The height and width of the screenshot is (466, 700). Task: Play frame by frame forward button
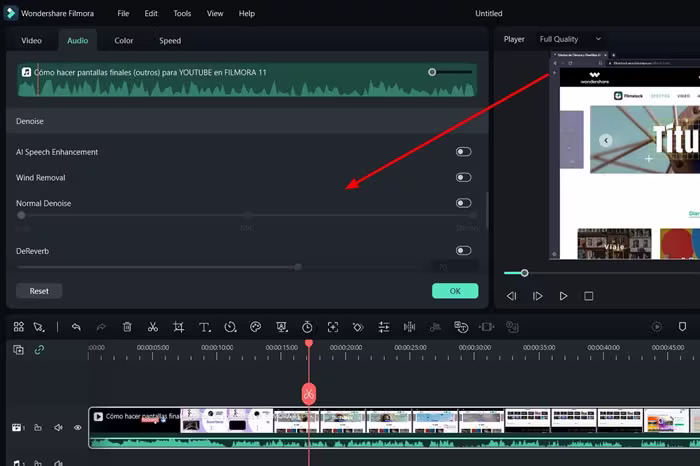click(537, 296)
